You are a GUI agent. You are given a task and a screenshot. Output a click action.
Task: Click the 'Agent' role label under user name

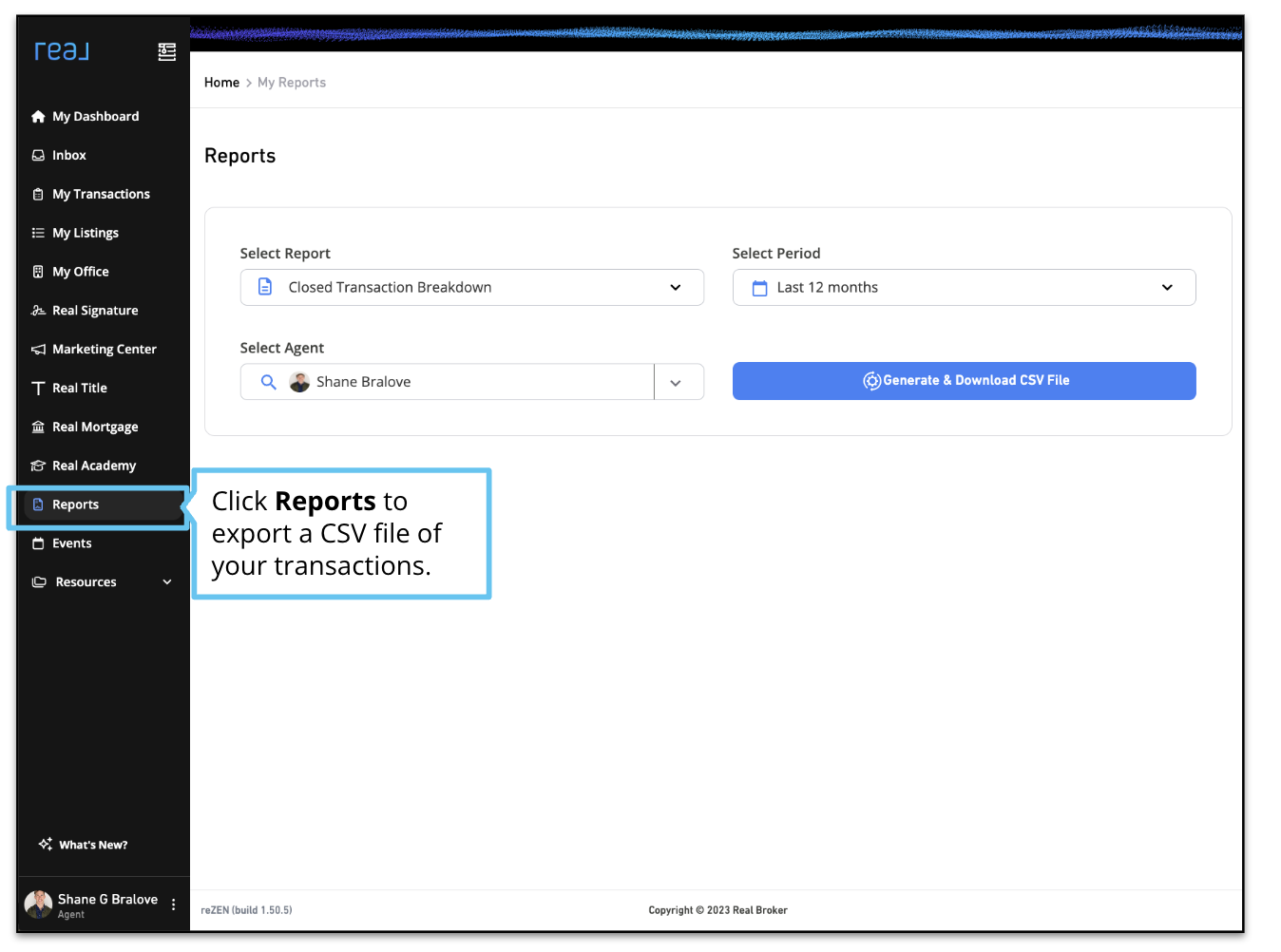pyautogui.click(x=71, y=915)
